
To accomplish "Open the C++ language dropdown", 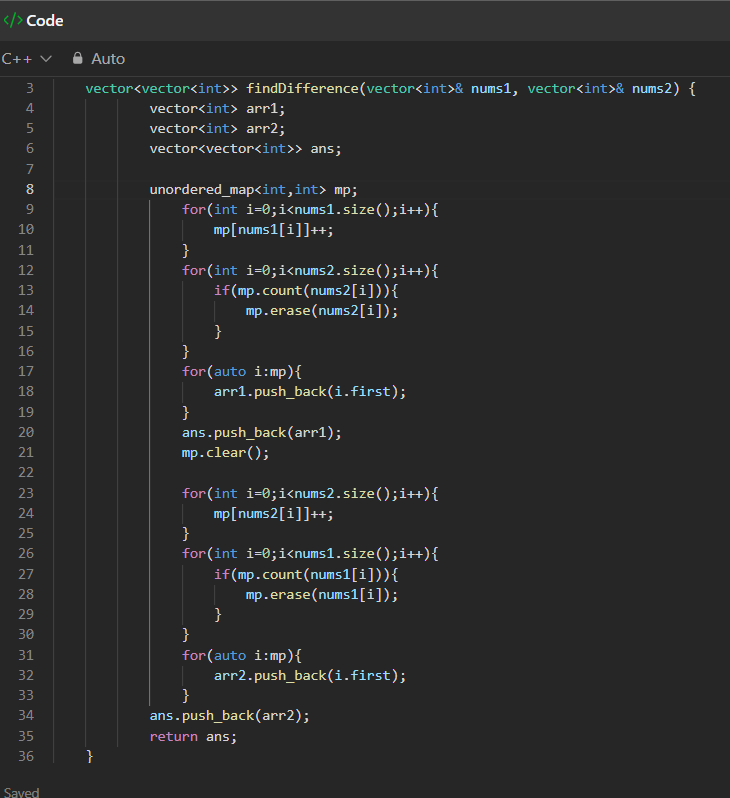I will coord(26,59).
